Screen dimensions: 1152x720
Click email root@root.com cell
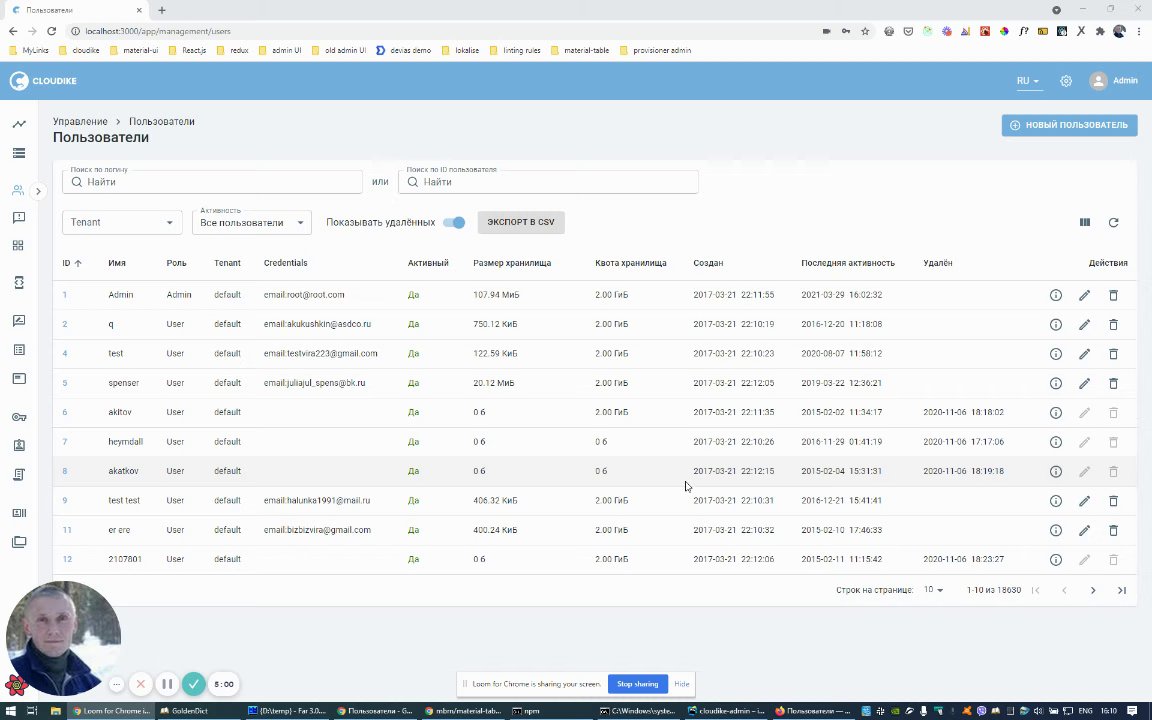click(304, 295)
